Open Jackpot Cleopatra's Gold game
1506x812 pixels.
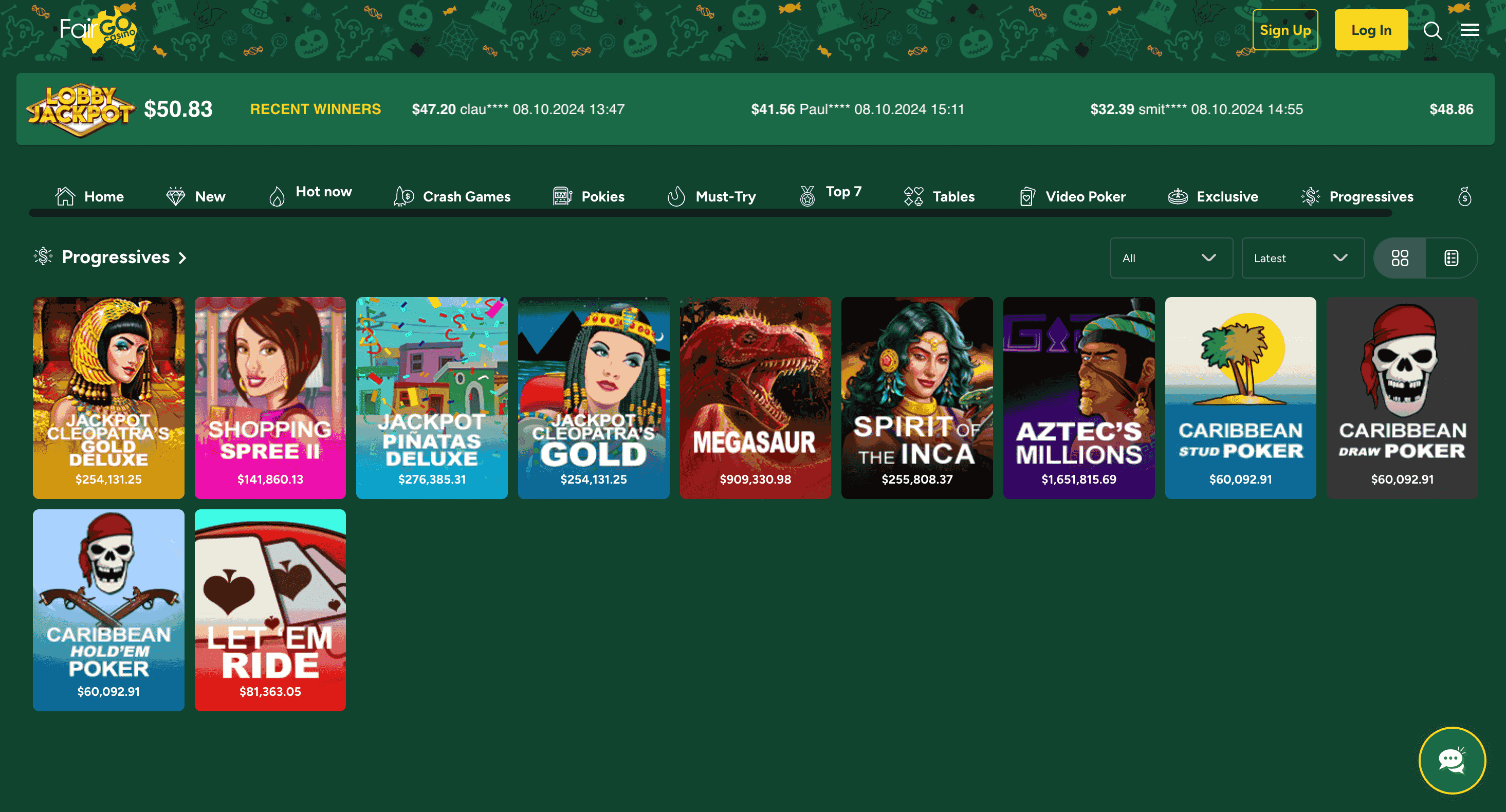click(593, 398)
